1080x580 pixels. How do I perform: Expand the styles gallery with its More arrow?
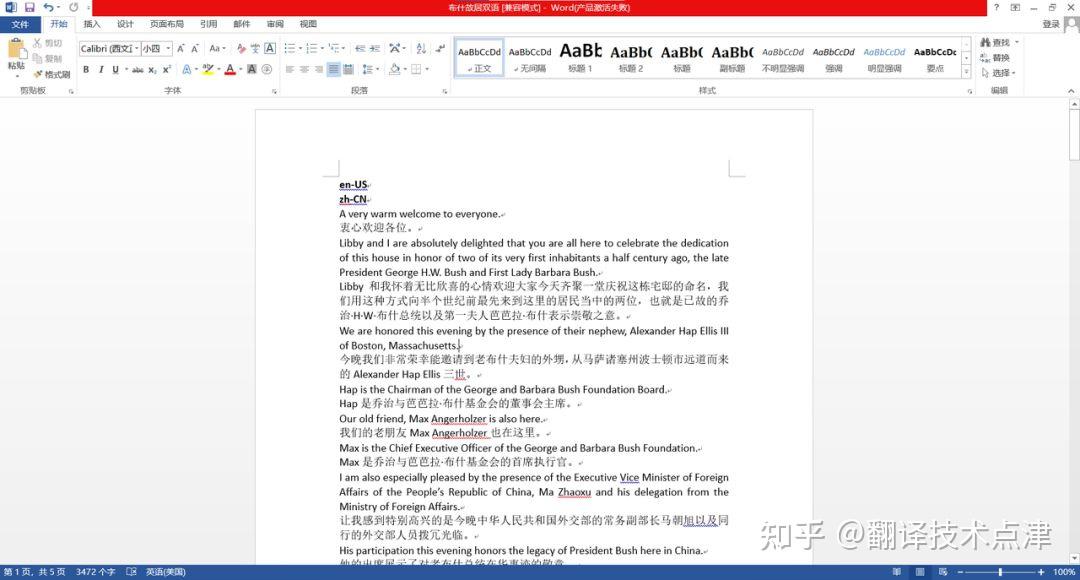coord(965,69)
